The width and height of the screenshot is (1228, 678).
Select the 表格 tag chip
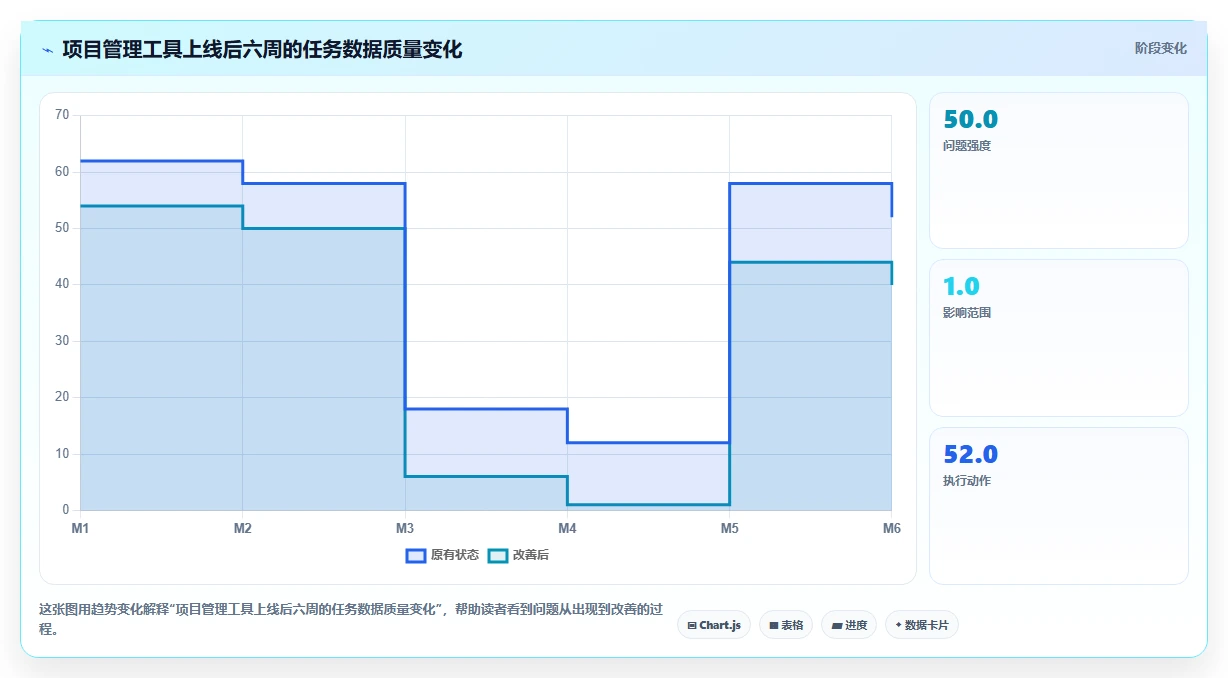click(x=786, y=625)
